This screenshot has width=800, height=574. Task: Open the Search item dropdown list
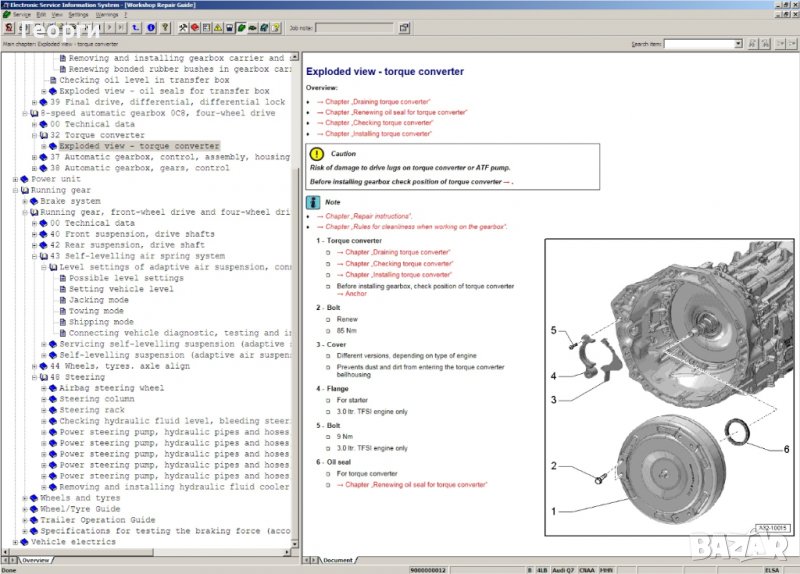coord(738,44)
